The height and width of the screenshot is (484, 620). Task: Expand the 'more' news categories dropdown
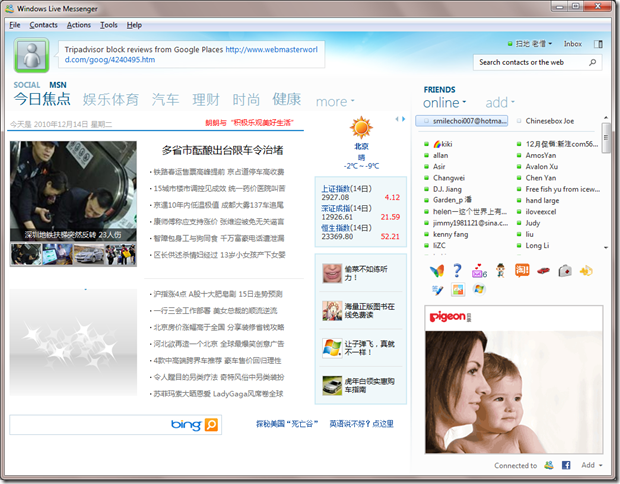pyautogui.click(x=335, y=102)
